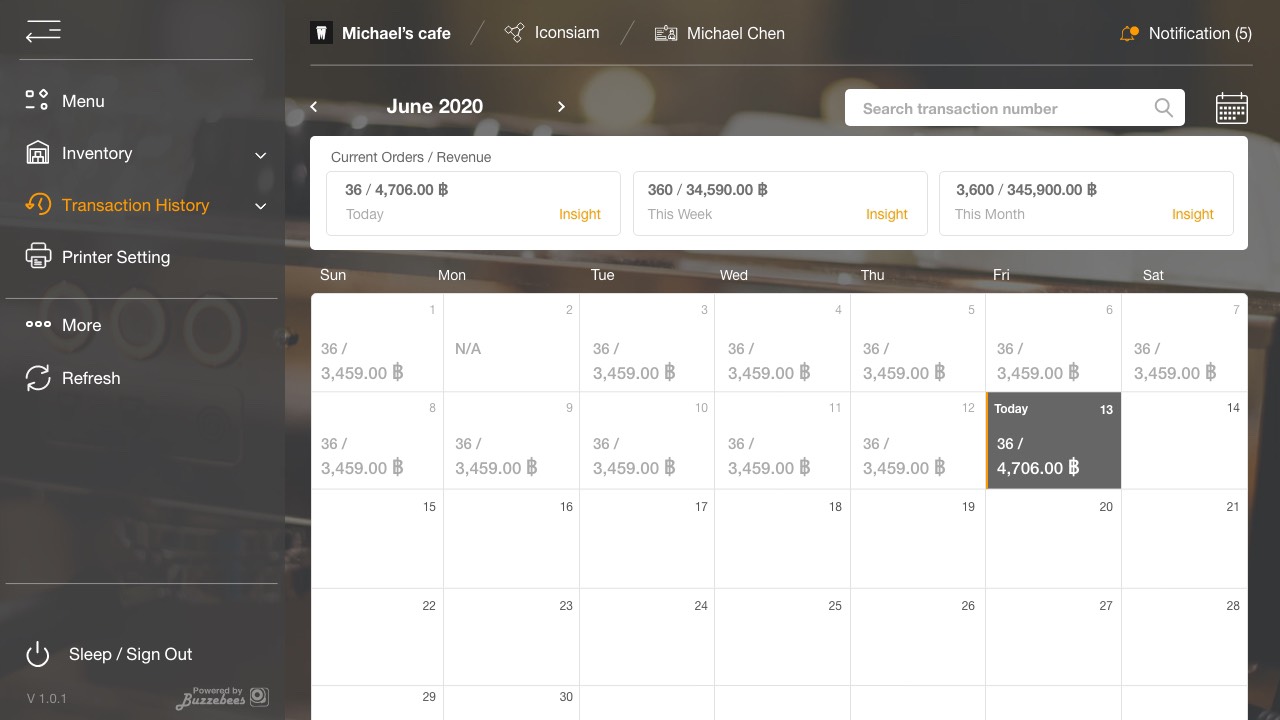Open Insight for This Month revenue
This screenshot has width=1280, height=720.
(x=1193, y=214)
